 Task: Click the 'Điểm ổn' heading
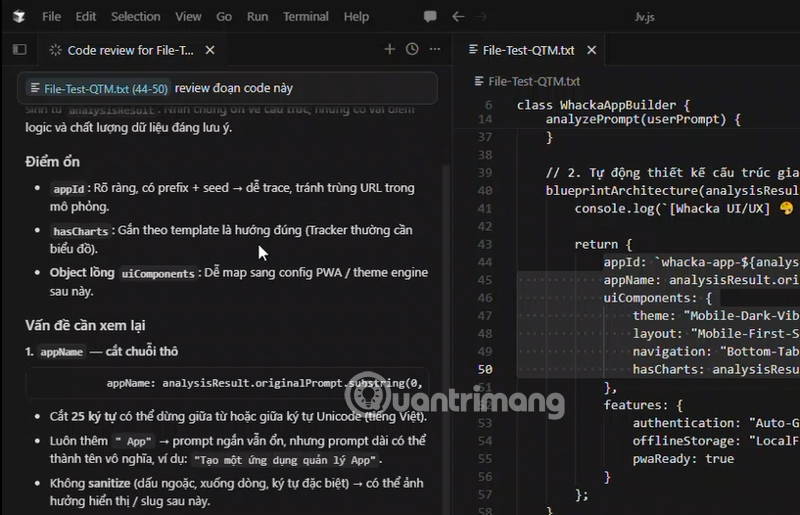tap(53, 162)
